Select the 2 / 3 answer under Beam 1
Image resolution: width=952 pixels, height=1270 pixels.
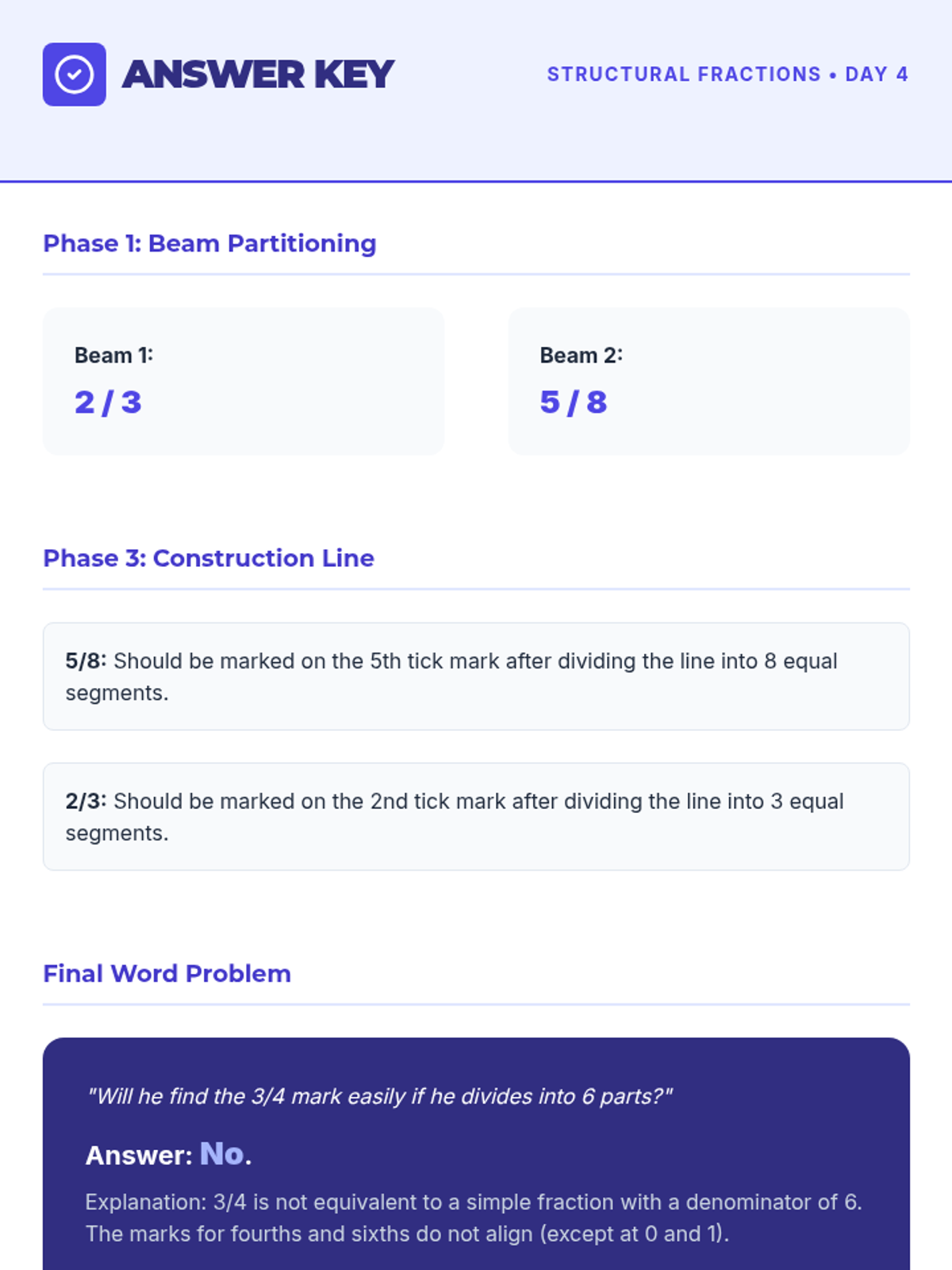coord(108,402)
